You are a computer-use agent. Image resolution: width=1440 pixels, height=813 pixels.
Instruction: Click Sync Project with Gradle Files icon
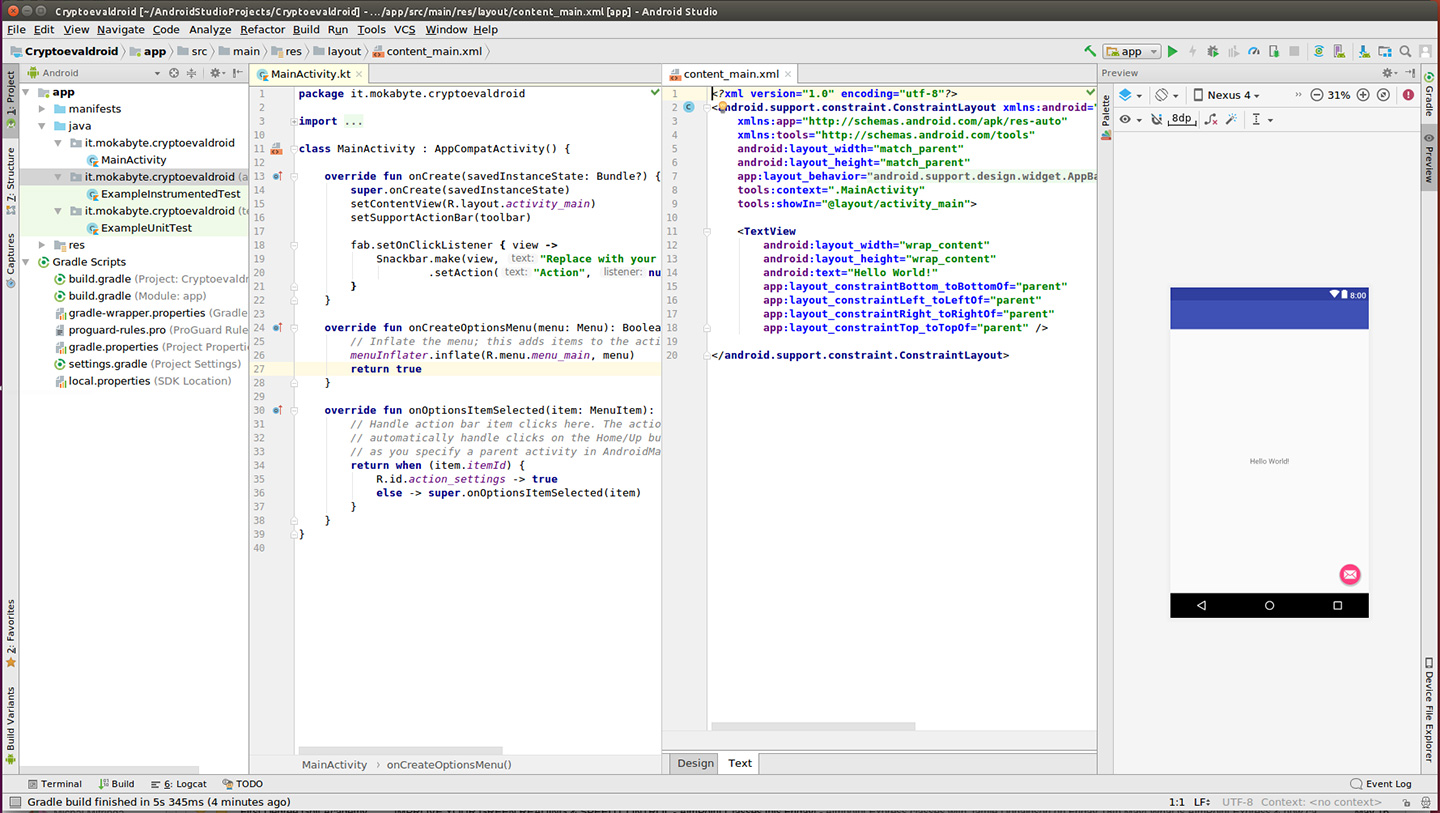(1319, 51)
